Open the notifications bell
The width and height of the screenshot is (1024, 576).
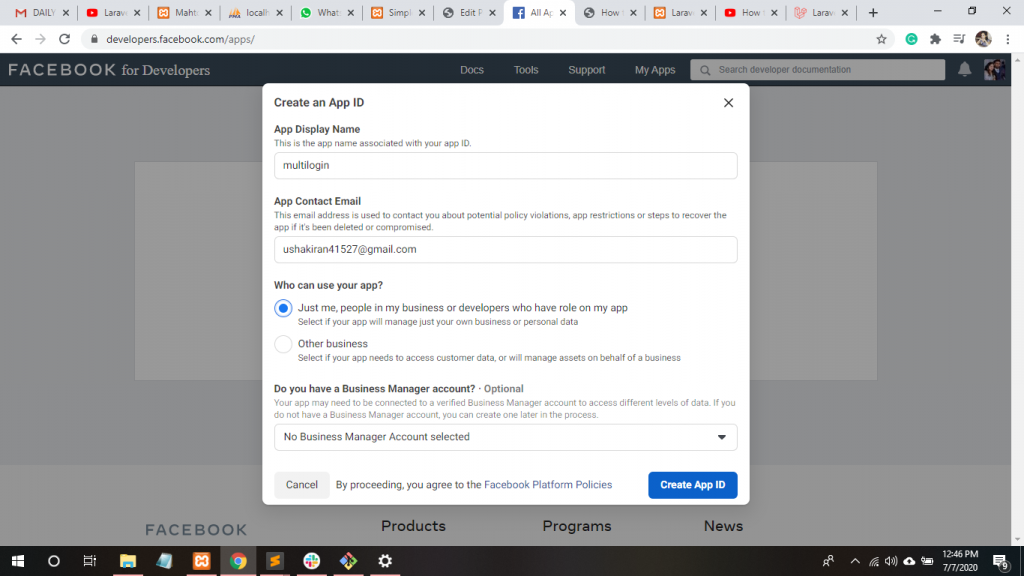965,69
